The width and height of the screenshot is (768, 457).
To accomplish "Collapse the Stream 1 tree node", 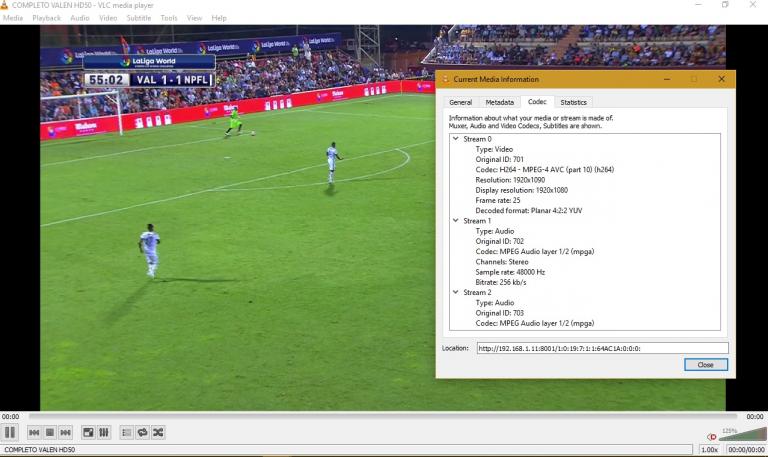I will pyautogui.click(x=456, y=220).
